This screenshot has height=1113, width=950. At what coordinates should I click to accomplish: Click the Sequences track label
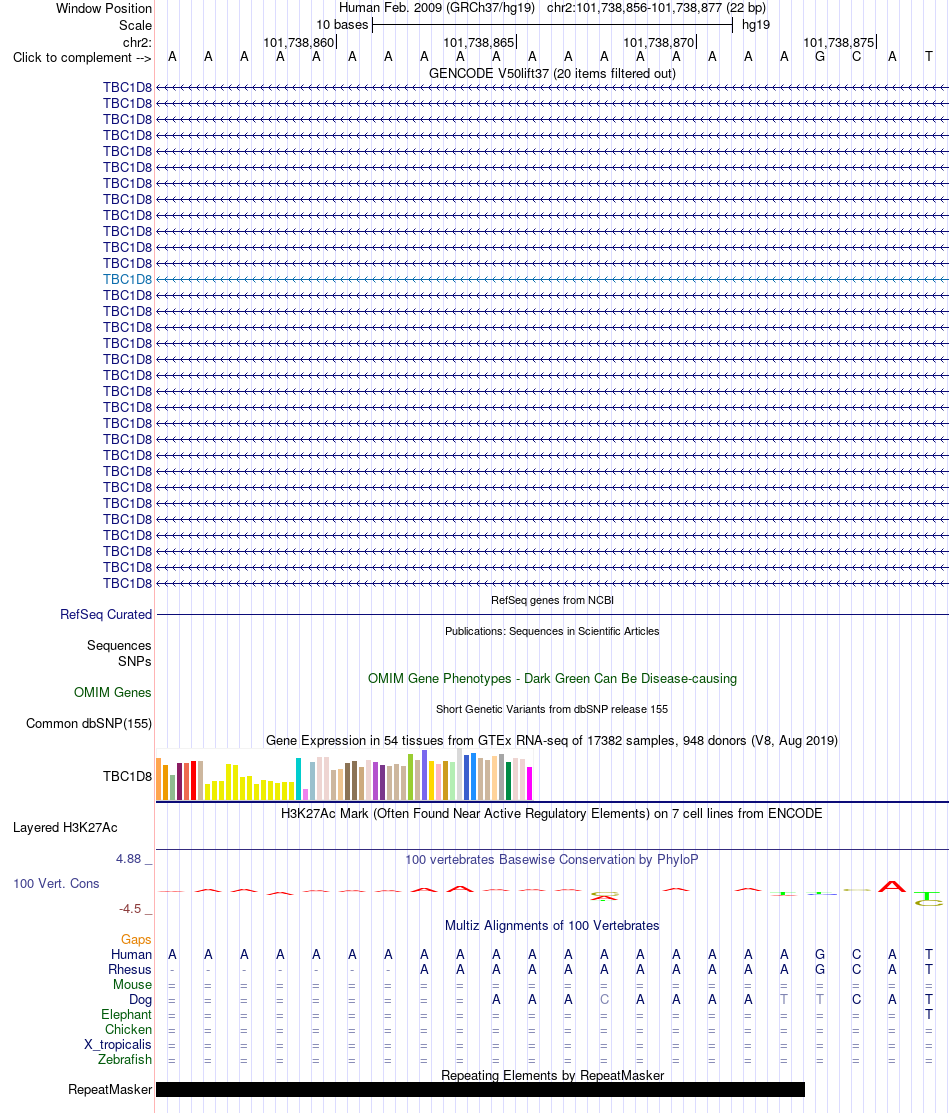click(x=119, y=645)
